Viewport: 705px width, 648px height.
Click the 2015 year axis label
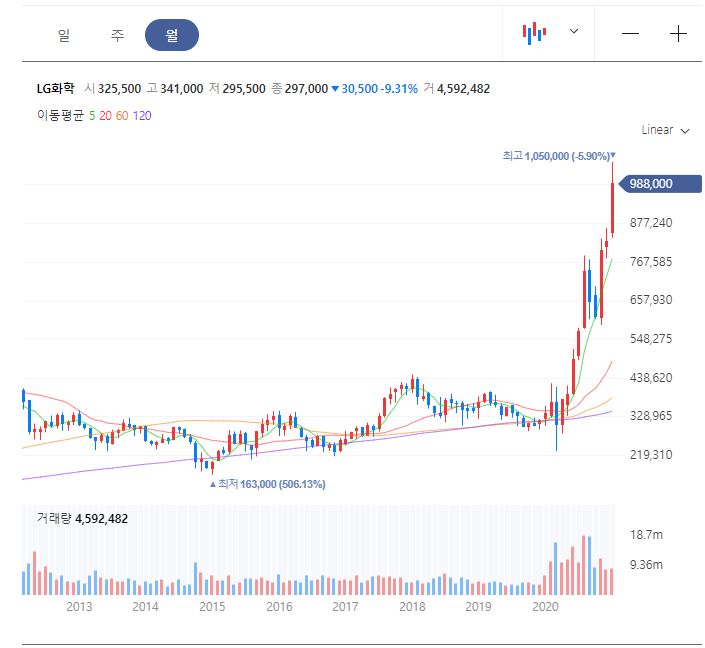[212, 607]
